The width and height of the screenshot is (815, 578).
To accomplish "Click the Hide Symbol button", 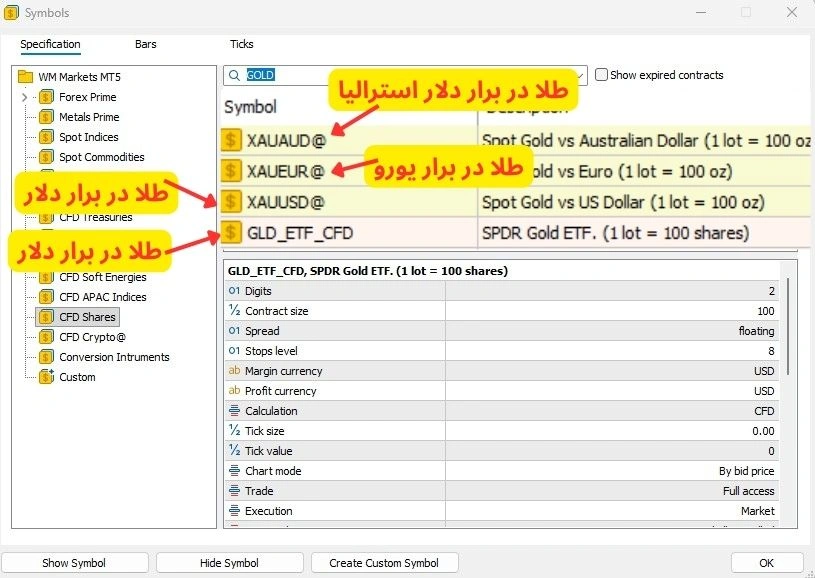I will pyautogui.click(x=229, y=563).
